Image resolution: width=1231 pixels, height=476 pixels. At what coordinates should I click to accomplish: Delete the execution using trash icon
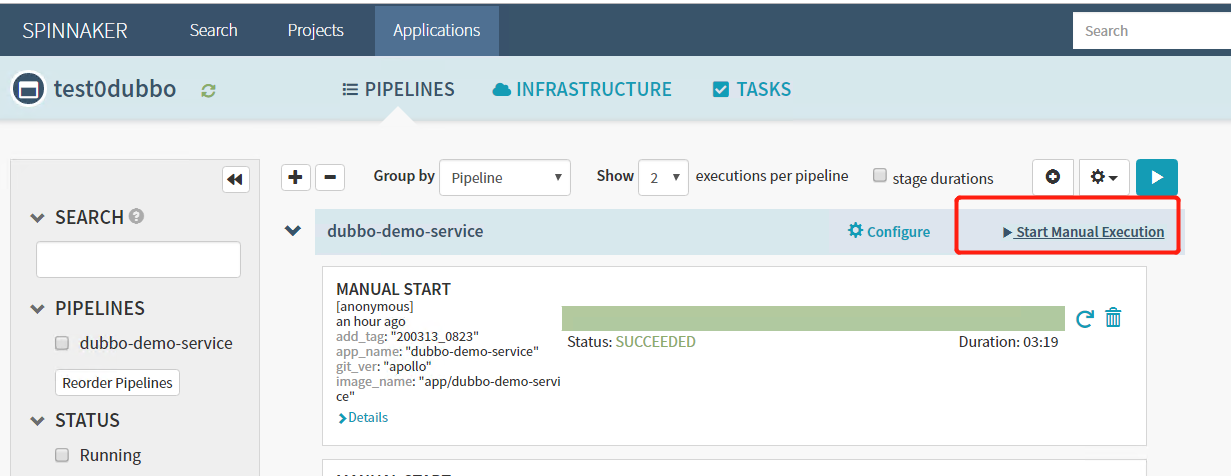pos(1113,318)
